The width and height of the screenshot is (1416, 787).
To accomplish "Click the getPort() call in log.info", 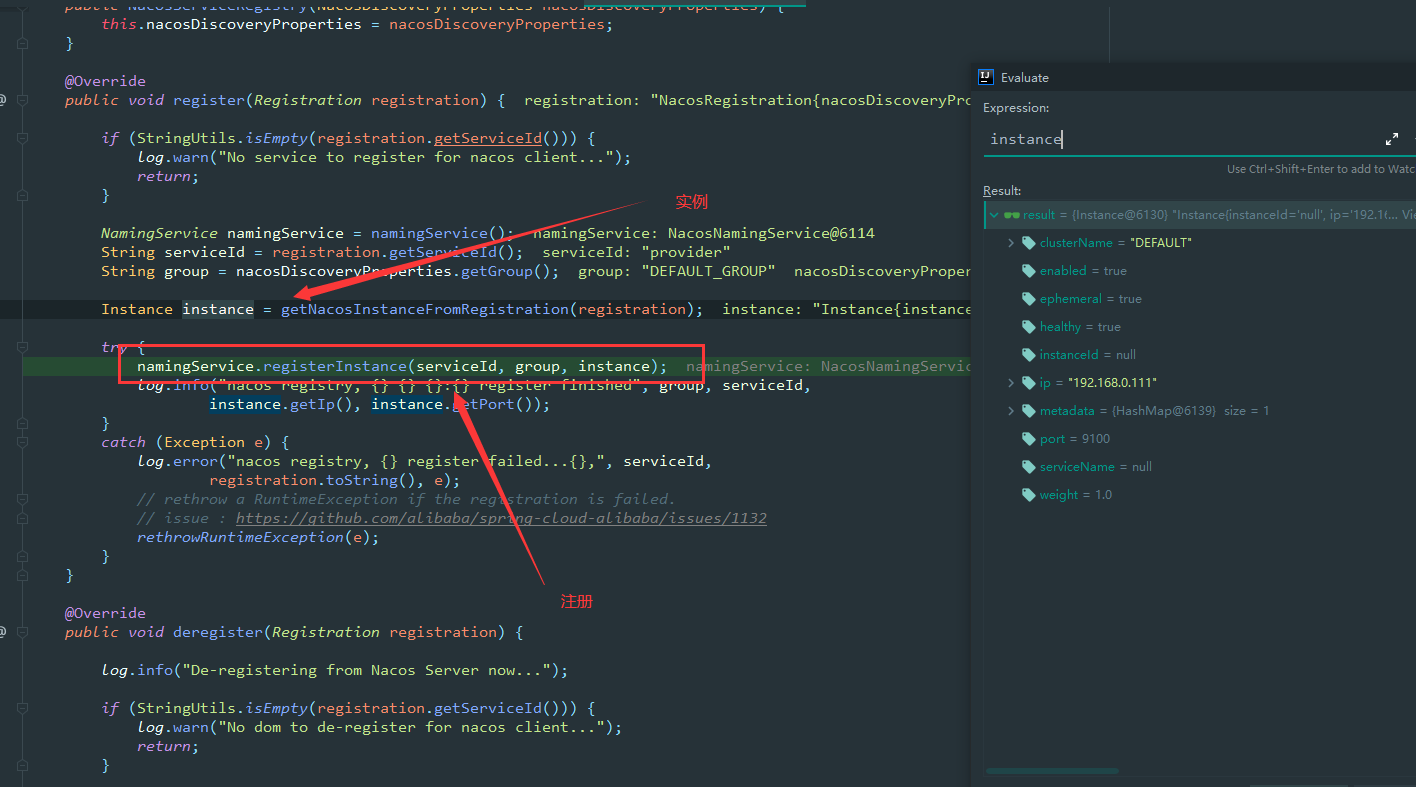I will [x=497, y=404].
